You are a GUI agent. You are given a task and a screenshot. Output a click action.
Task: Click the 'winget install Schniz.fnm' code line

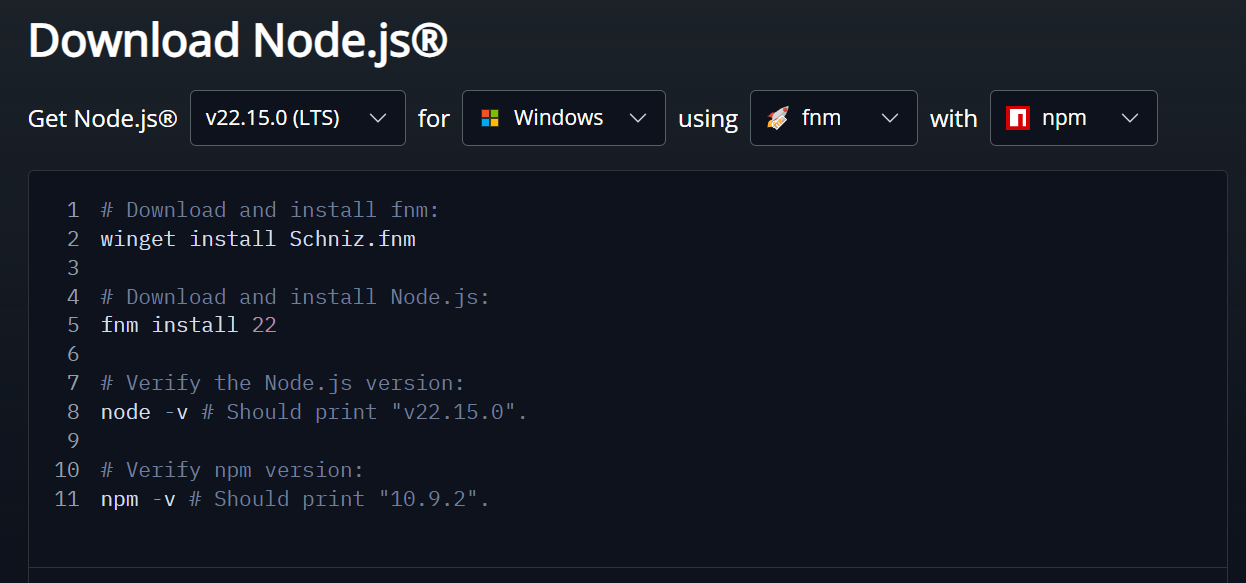pyautogui.click(x=258, y=239)
